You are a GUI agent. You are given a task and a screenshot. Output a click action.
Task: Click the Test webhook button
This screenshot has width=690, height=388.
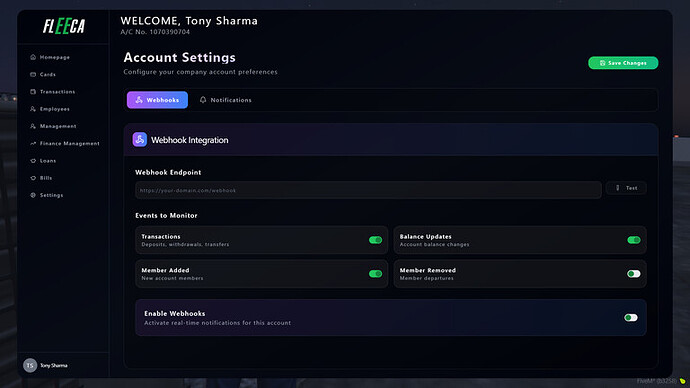click(626, 188)
